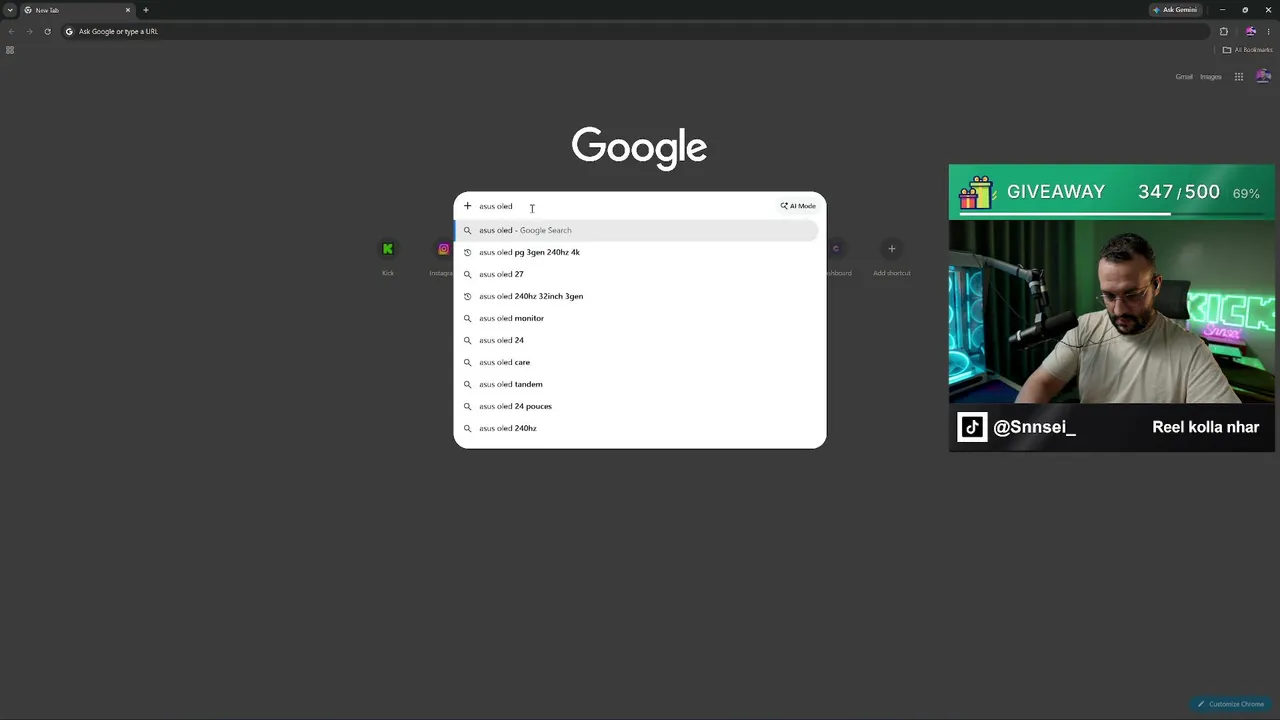Click the giveaway gift icon on overlay

[976, 192]
